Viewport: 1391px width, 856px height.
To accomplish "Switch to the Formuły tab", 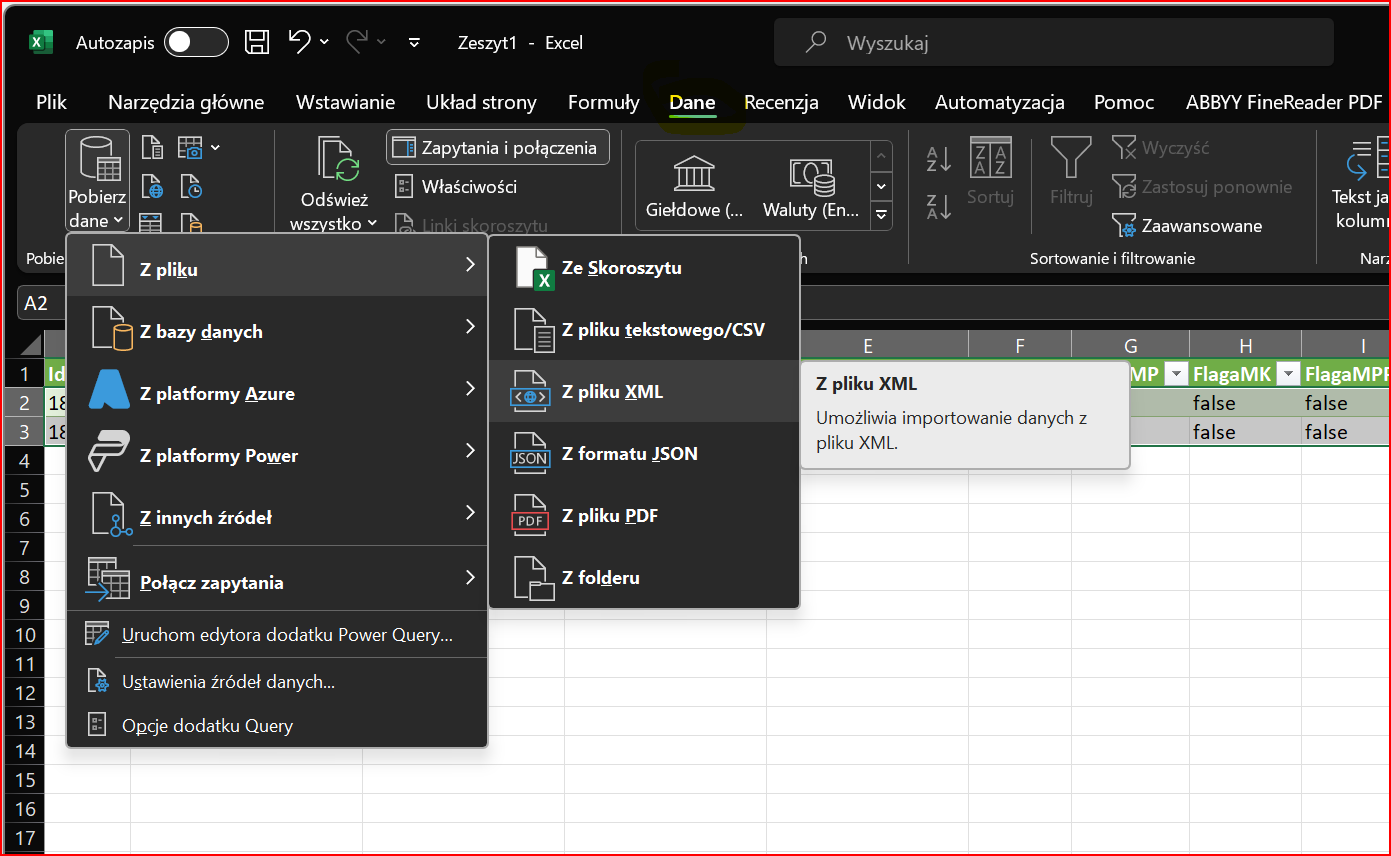I will pyautogui.click(x=603, y=102).
